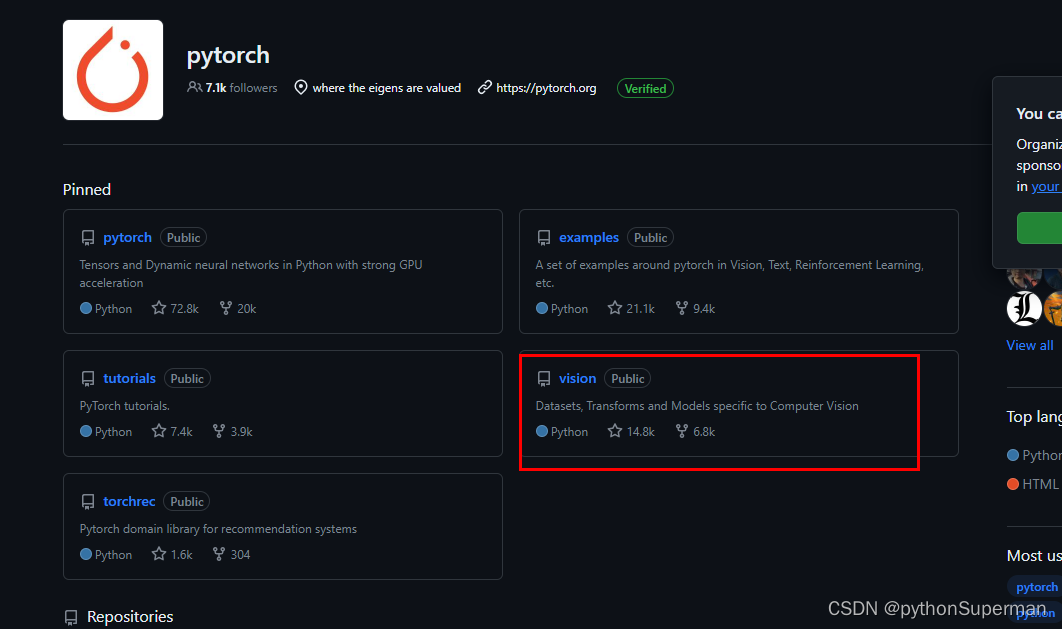Click the repo icon beside torchrec
The height and width of the screenshot is (629, 1062).
[88, 502]
